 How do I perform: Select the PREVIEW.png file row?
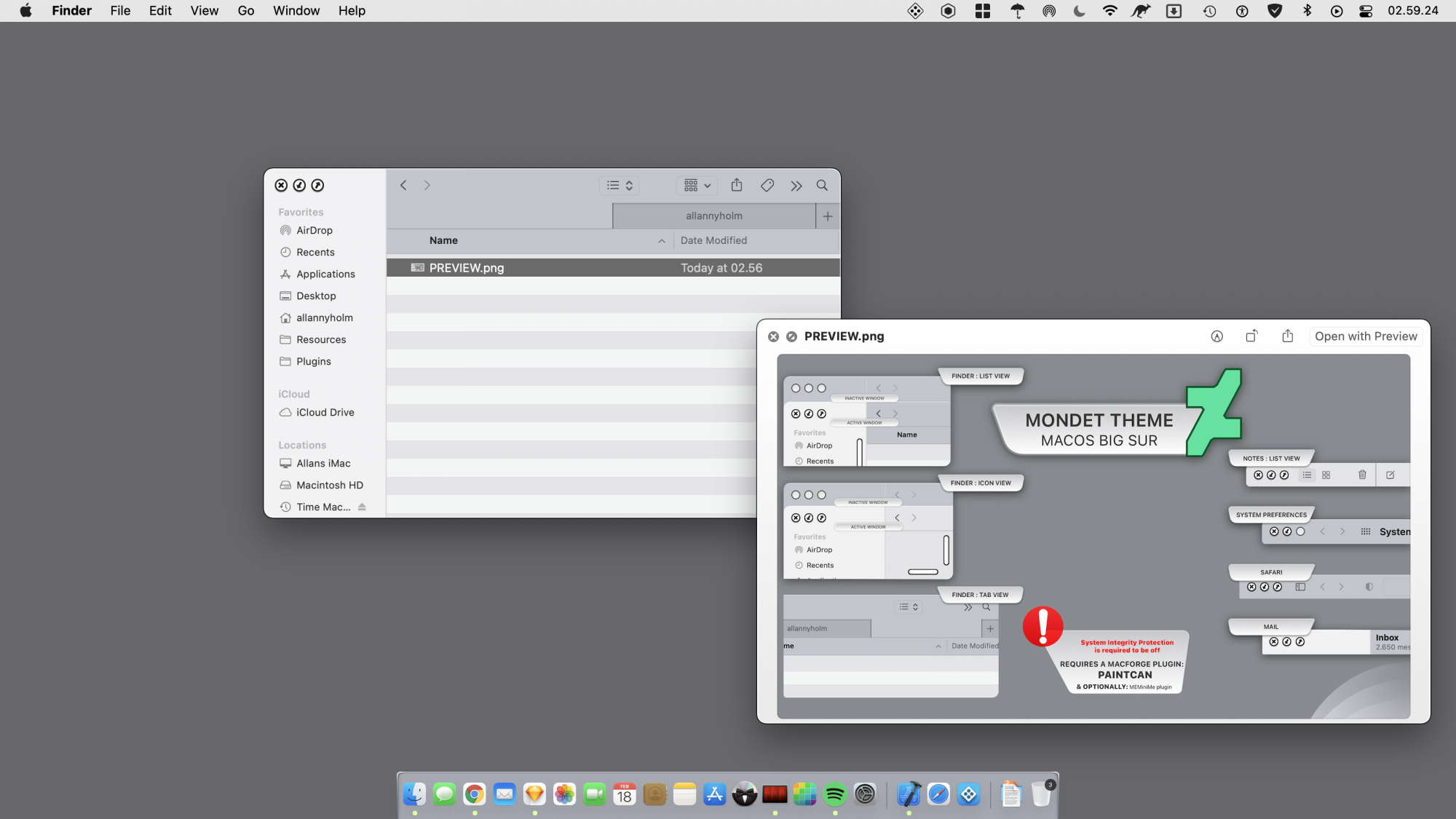pyautogui.click(x=613, y=268)
